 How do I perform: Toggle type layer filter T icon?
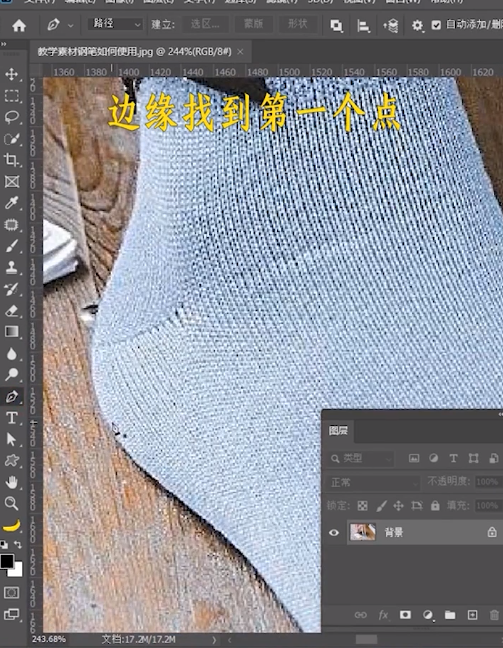[453, 458]
